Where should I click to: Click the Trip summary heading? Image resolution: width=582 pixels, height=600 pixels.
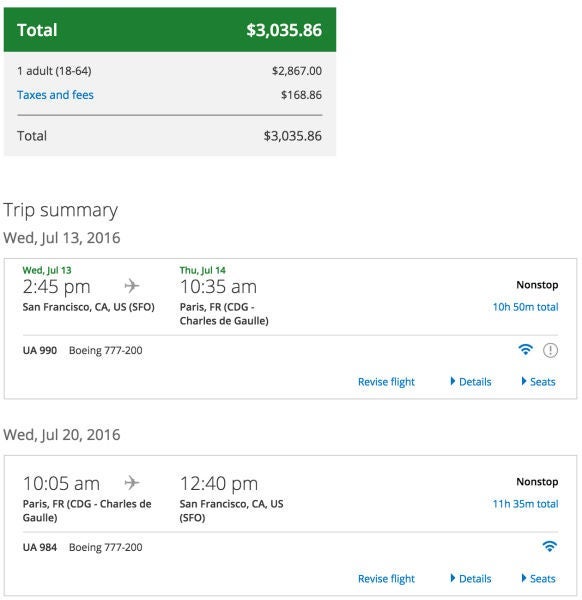click(x=60, y=210)
